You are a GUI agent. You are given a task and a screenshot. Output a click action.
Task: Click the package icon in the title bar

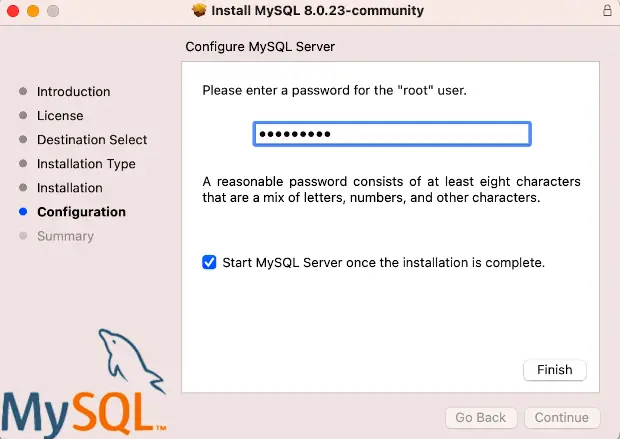click(198, 11)
